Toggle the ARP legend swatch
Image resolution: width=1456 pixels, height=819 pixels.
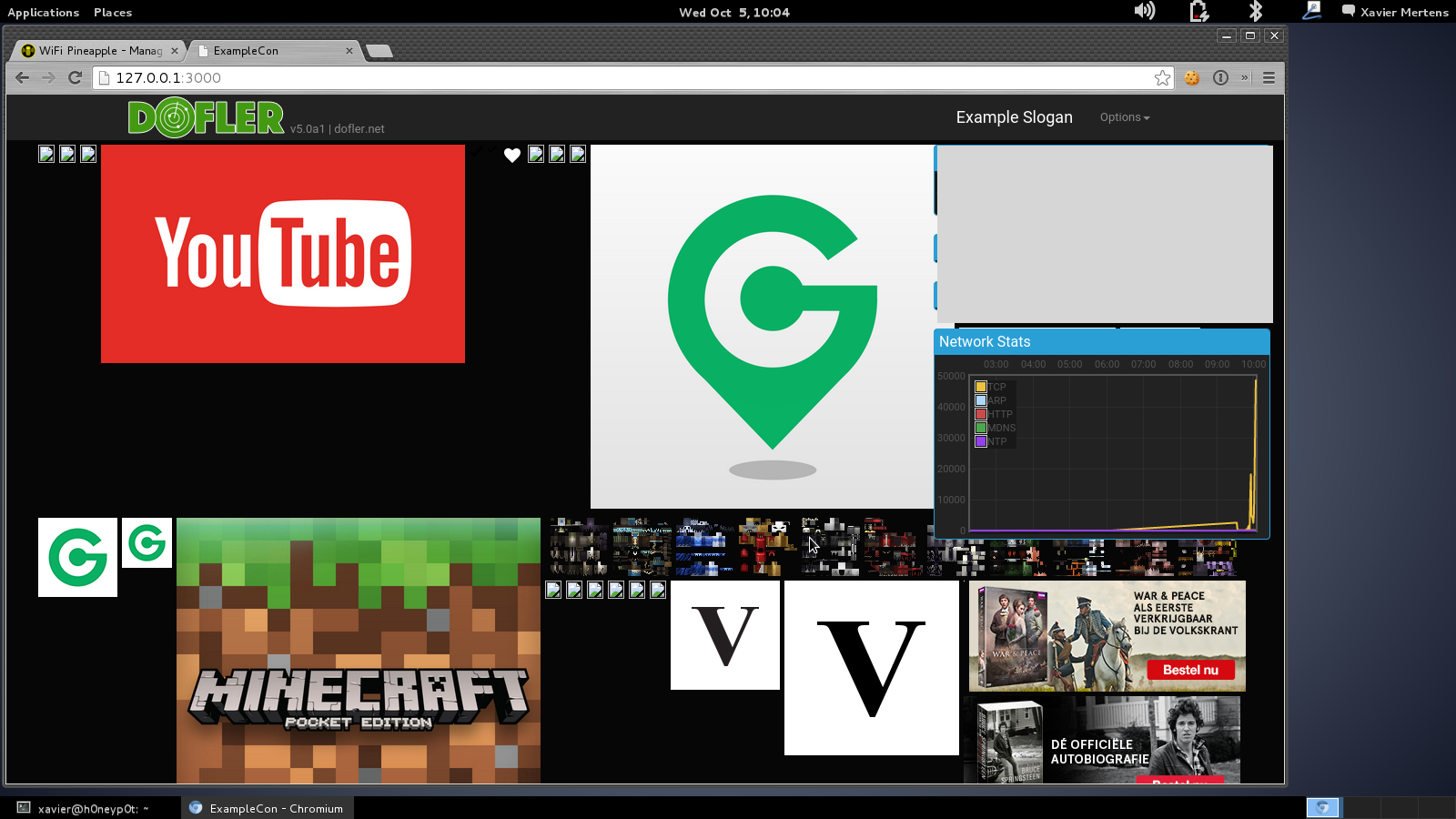(x=981, y=400)
